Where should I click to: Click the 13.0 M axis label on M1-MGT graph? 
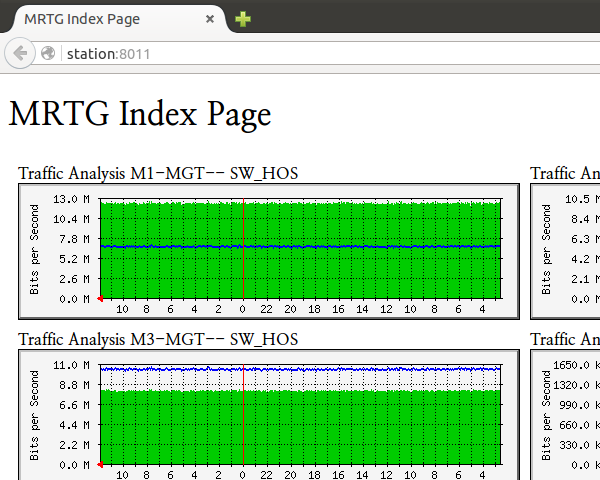75,199
